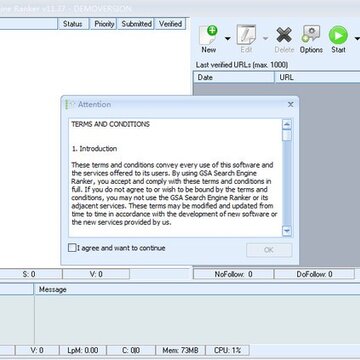
Task: Click the "DoFollow: 0" status cell
Action: point(314,274)
